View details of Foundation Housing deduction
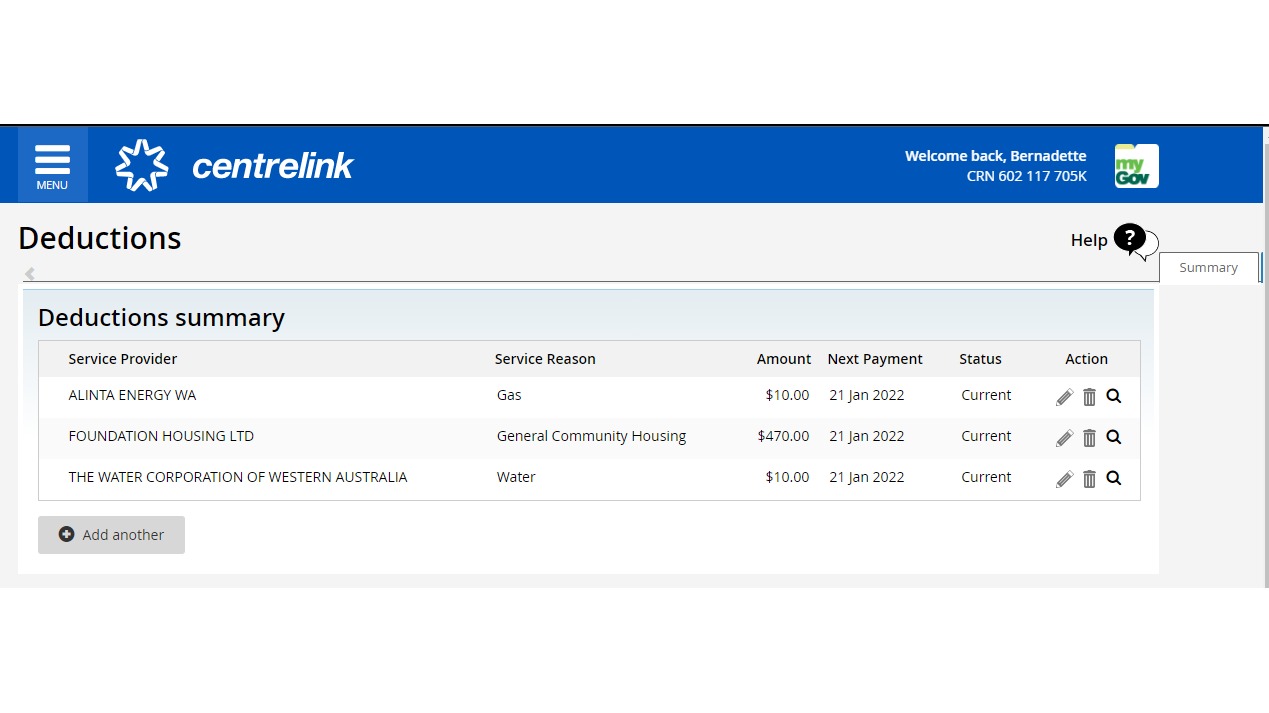Image resolution: width=1269 pixels, height=713 pixels. (x=1114, y=437)
